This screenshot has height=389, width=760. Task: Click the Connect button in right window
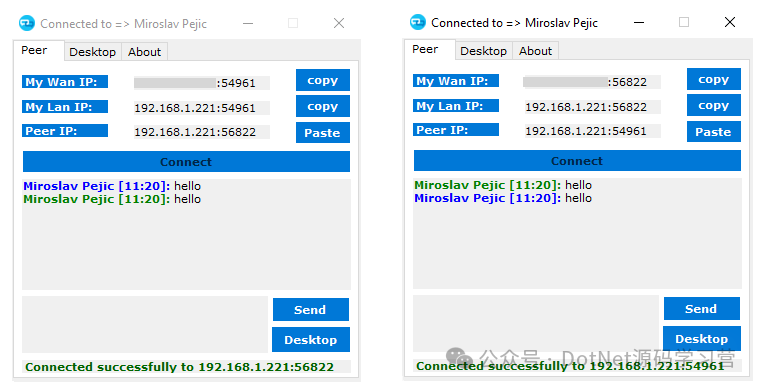(x=577, y=160)
